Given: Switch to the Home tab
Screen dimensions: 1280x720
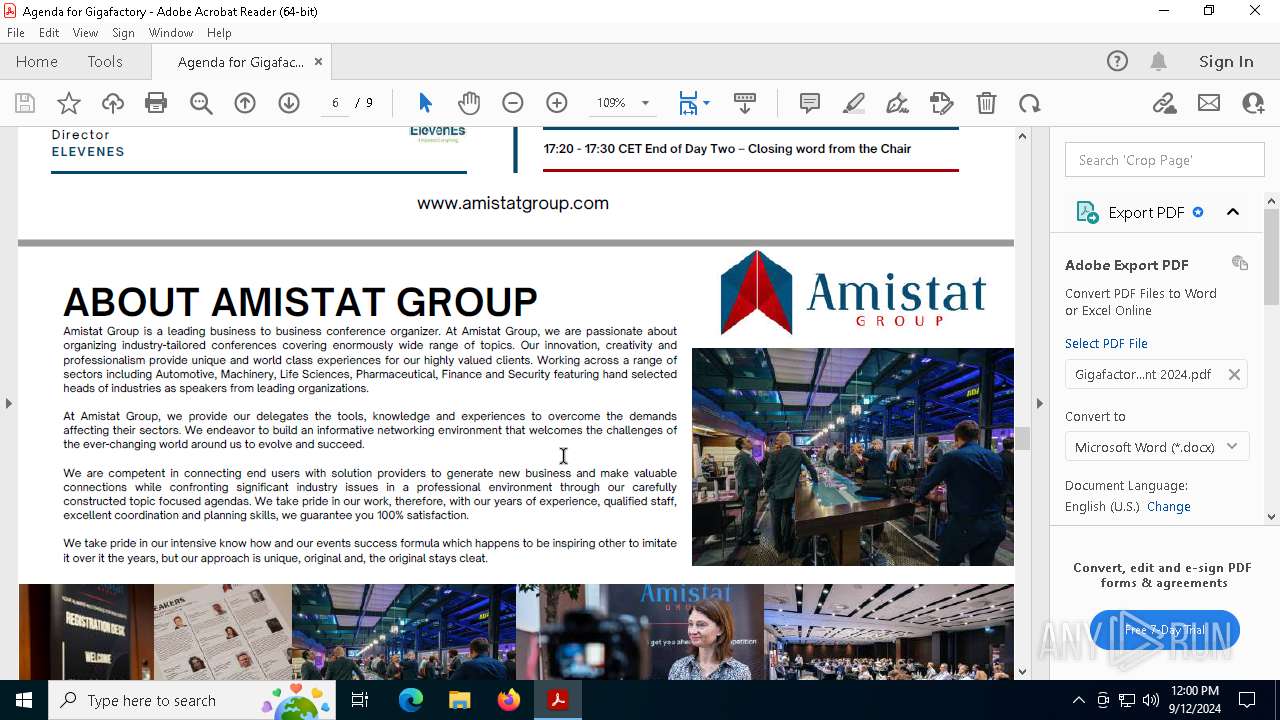Looking at the screenshot, I should [x=37, y=62].
